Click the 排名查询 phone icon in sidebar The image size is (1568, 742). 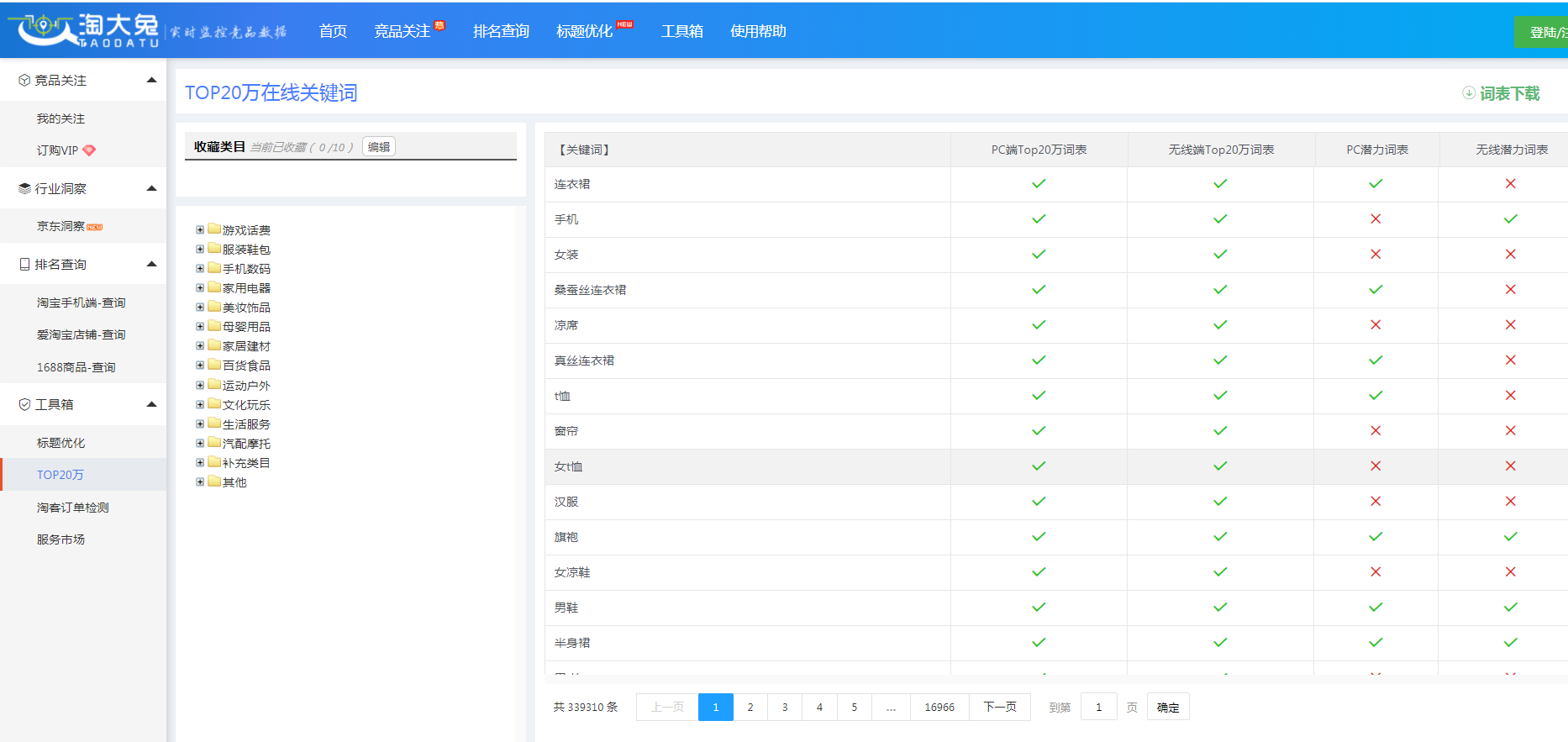24,264
